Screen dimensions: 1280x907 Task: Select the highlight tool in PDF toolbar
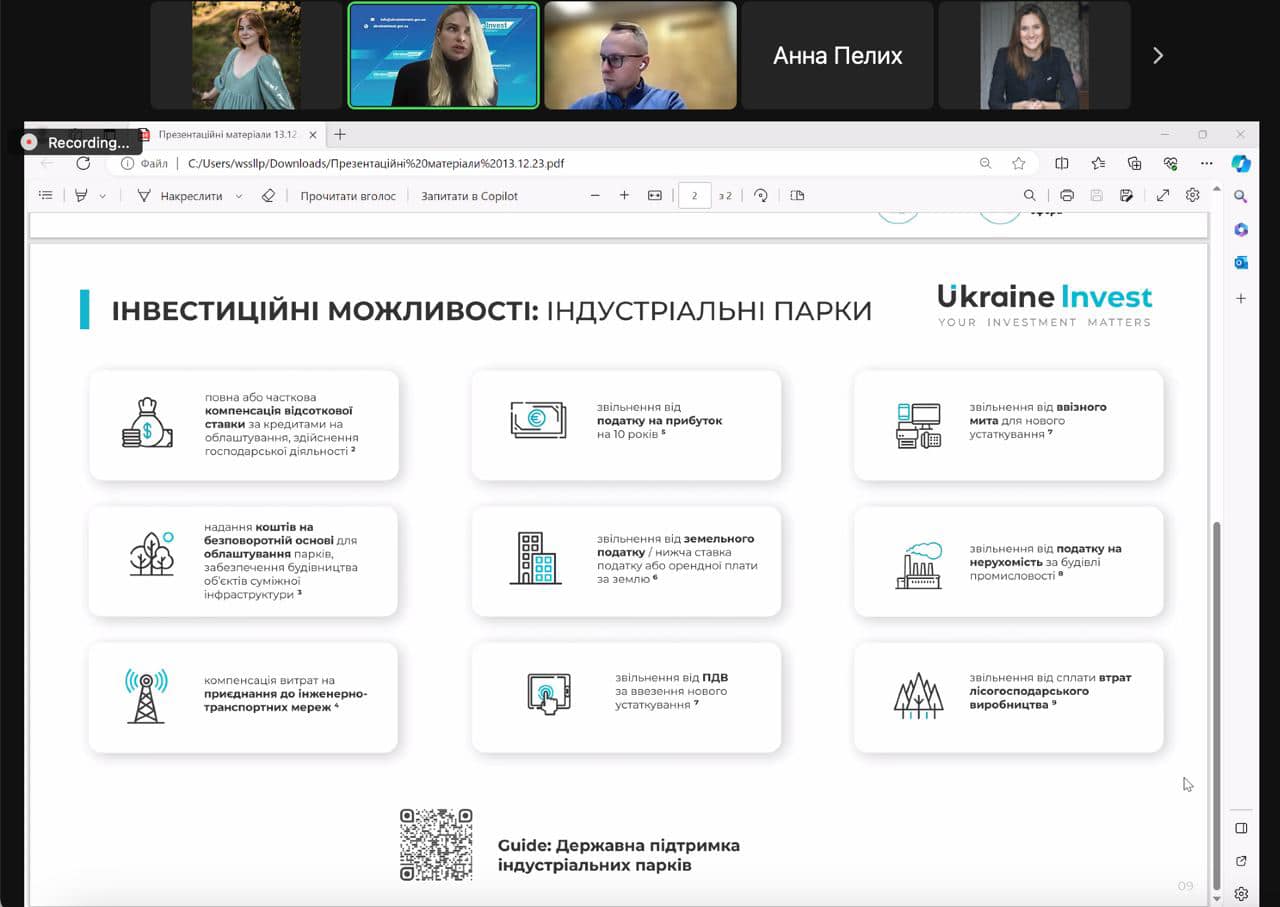(x=82, y=196)
